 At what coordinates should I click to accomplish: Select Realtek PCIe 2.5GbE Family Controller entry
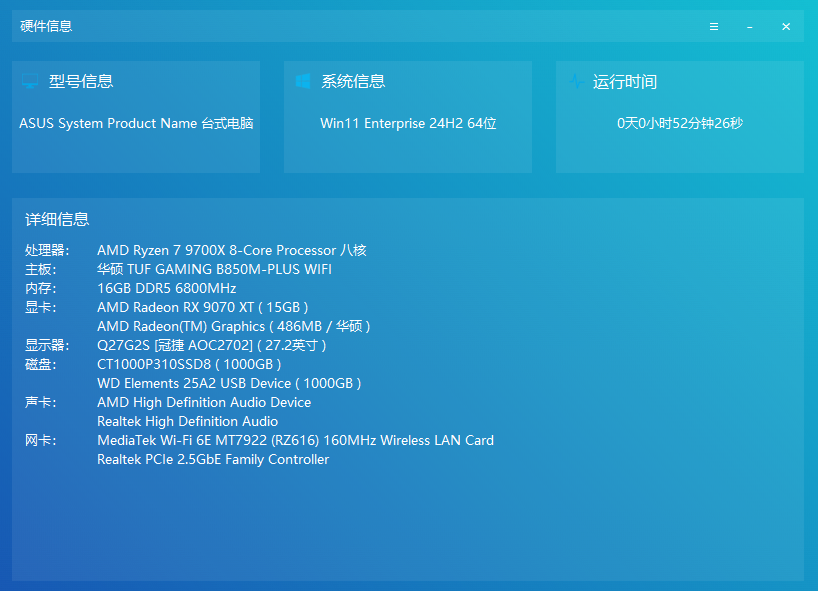[x=213, y=460]
